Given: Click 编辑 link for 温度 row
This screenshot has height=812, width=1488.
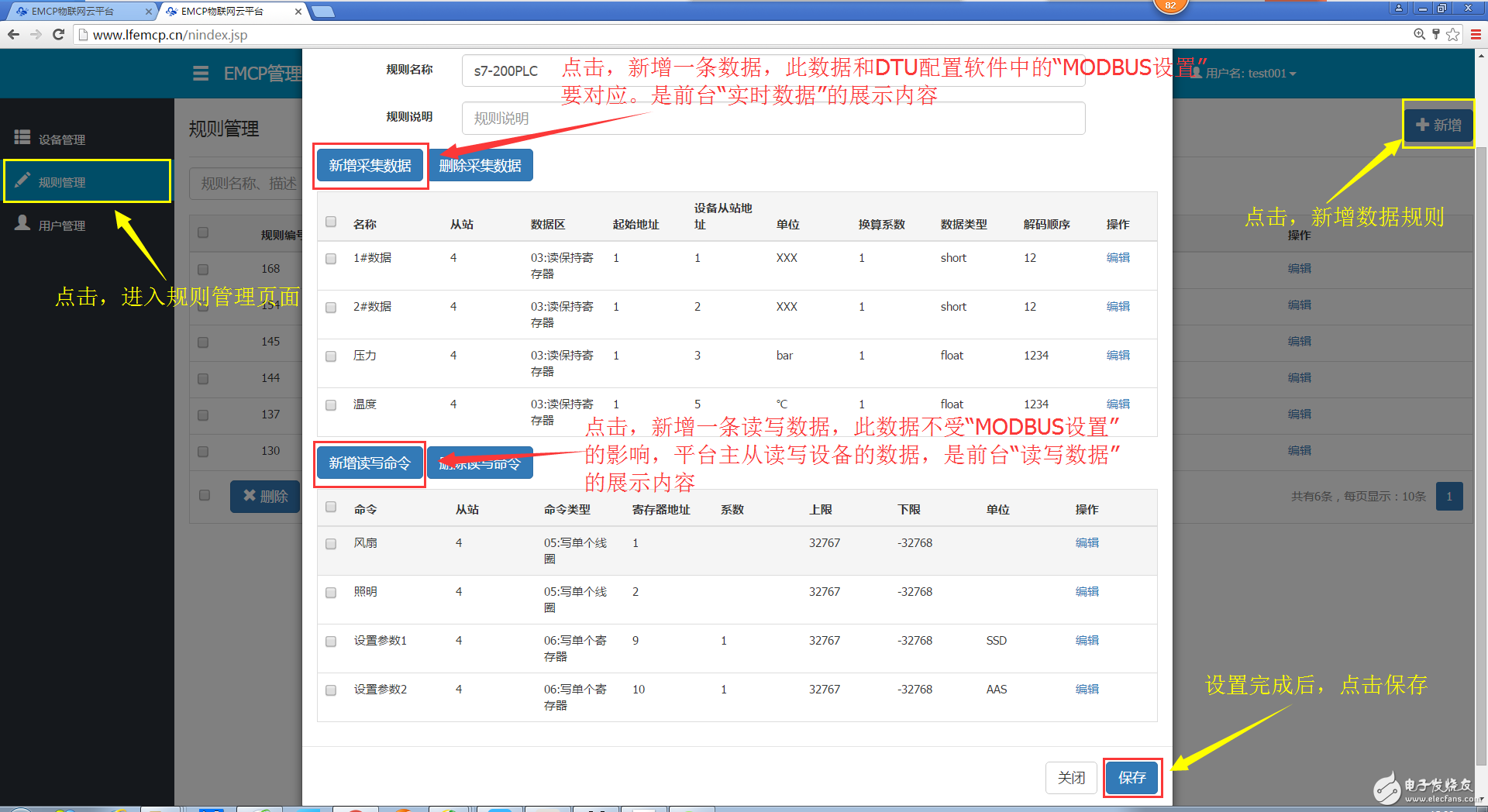Looking at the screenshot, I should click(x=1118, y=404).
